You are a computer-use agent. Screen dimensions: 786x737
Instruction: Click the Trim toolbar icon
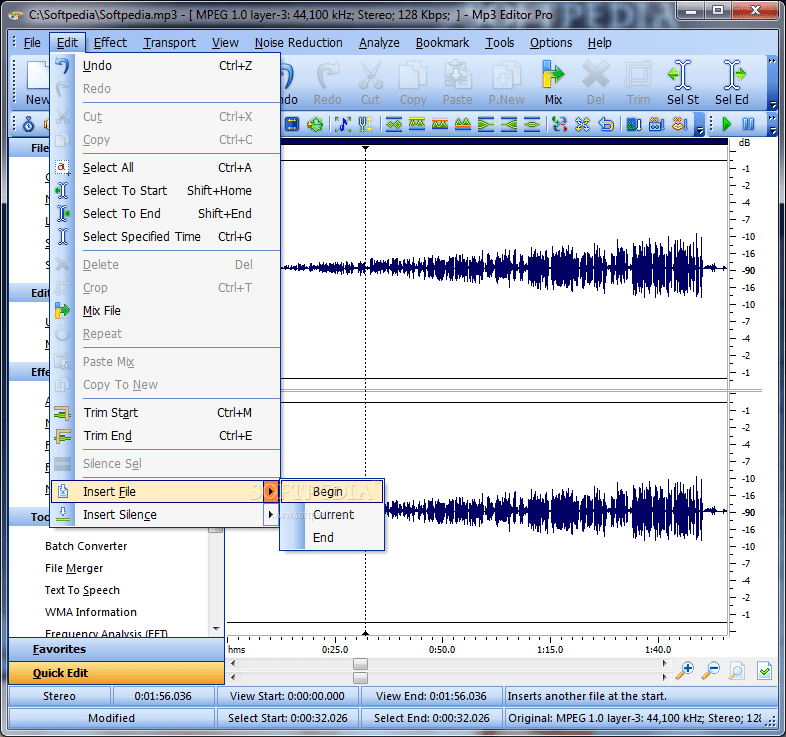[638, 82]
